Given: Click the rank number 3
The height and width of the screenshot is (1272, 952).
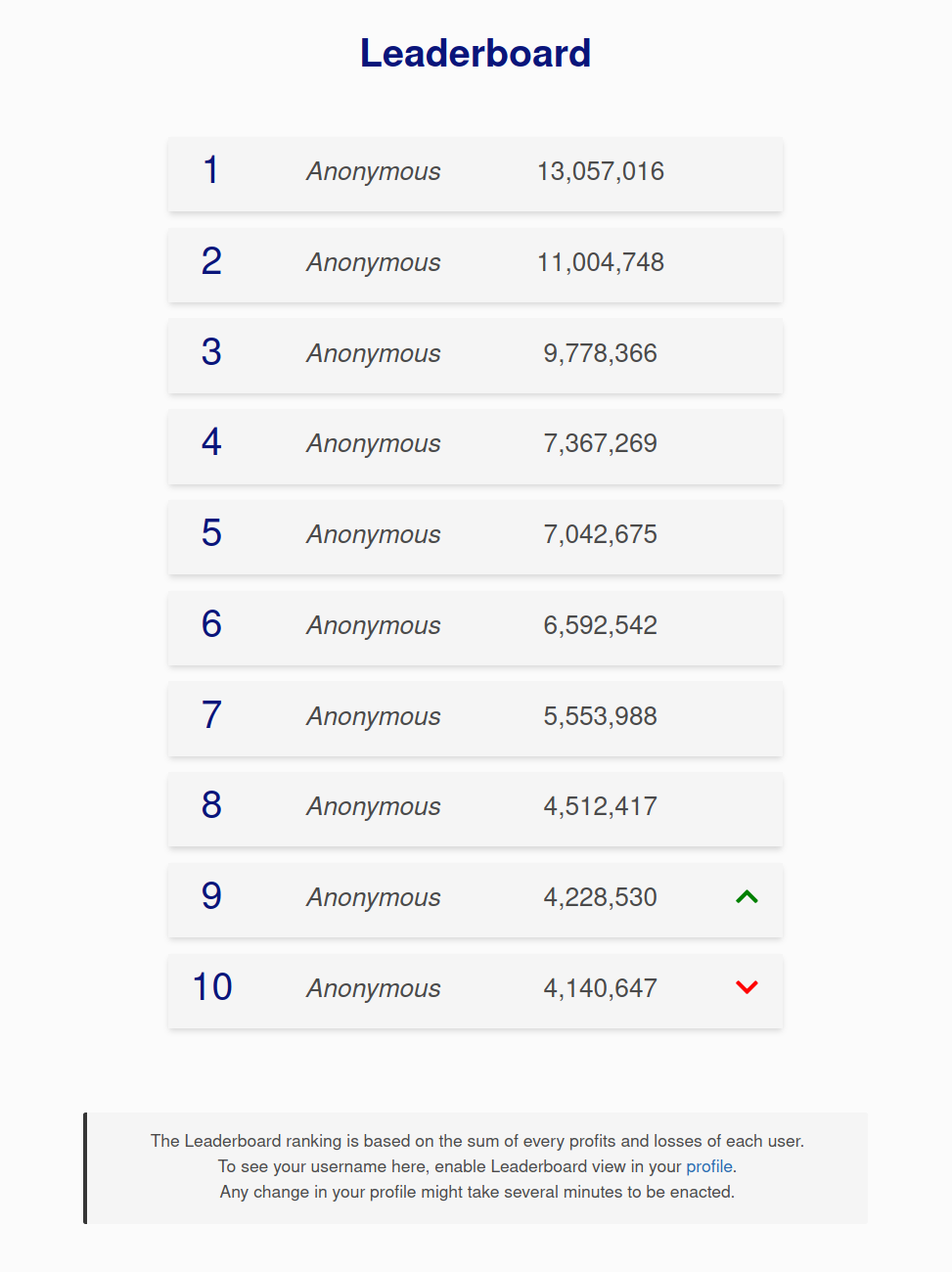Looking at the screenshot, I should tap(211, 352).
